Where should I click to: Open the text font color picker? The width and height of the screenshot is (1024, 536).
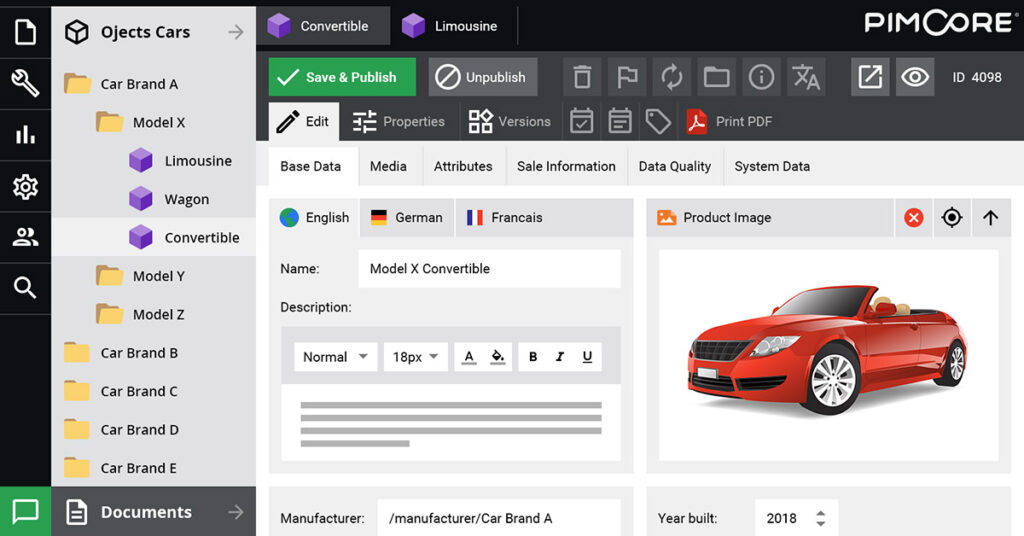[x=469, y=357]
